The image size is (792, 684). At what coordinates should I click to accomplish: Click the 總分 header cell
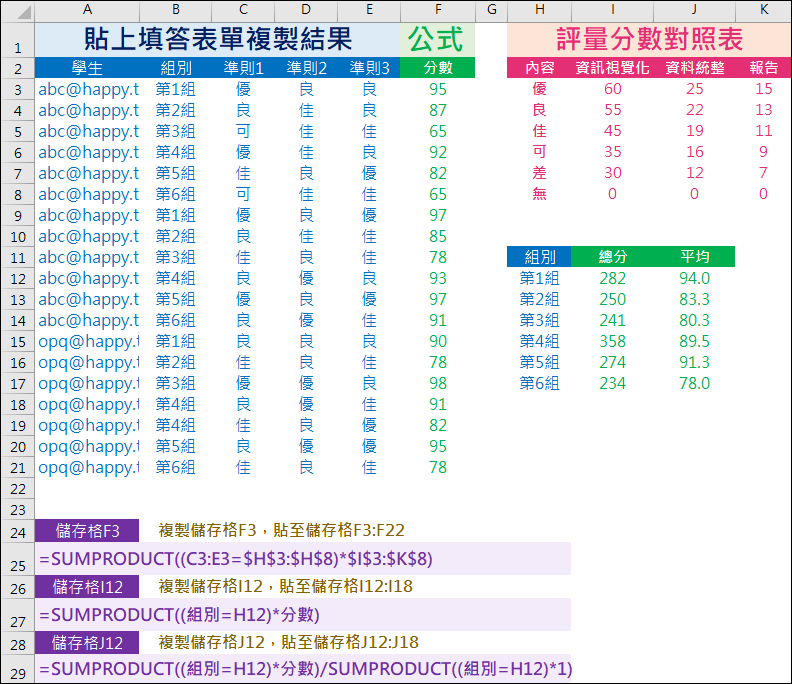[612, 257]
